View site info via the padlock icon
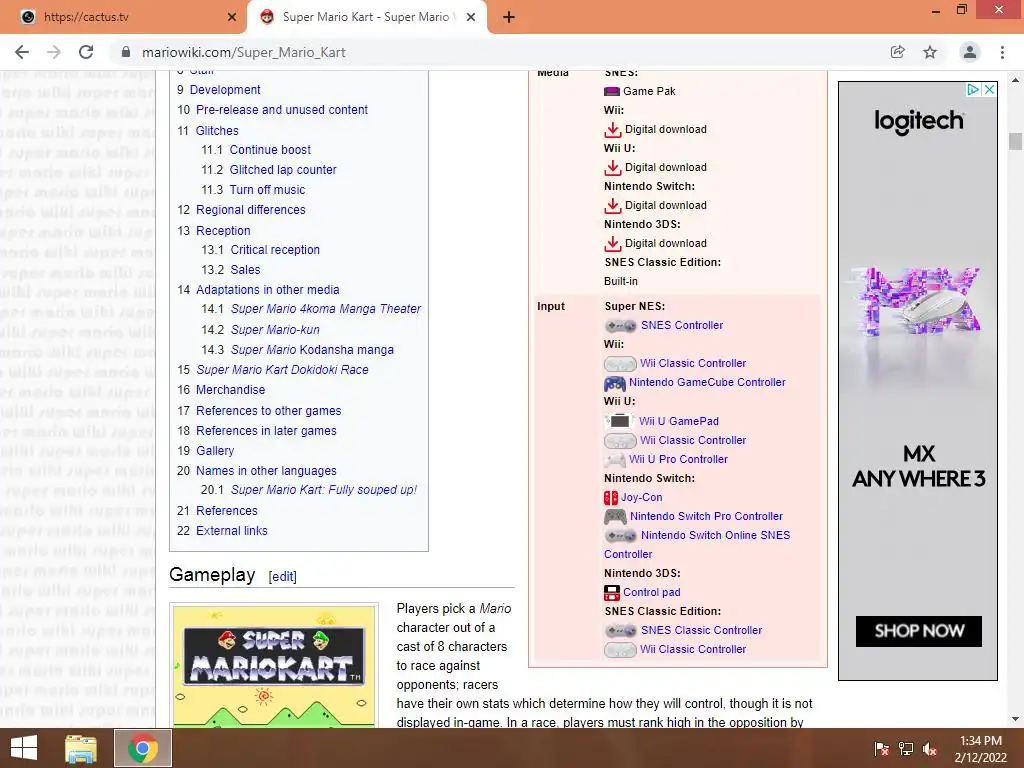 (x=126, y=52)
